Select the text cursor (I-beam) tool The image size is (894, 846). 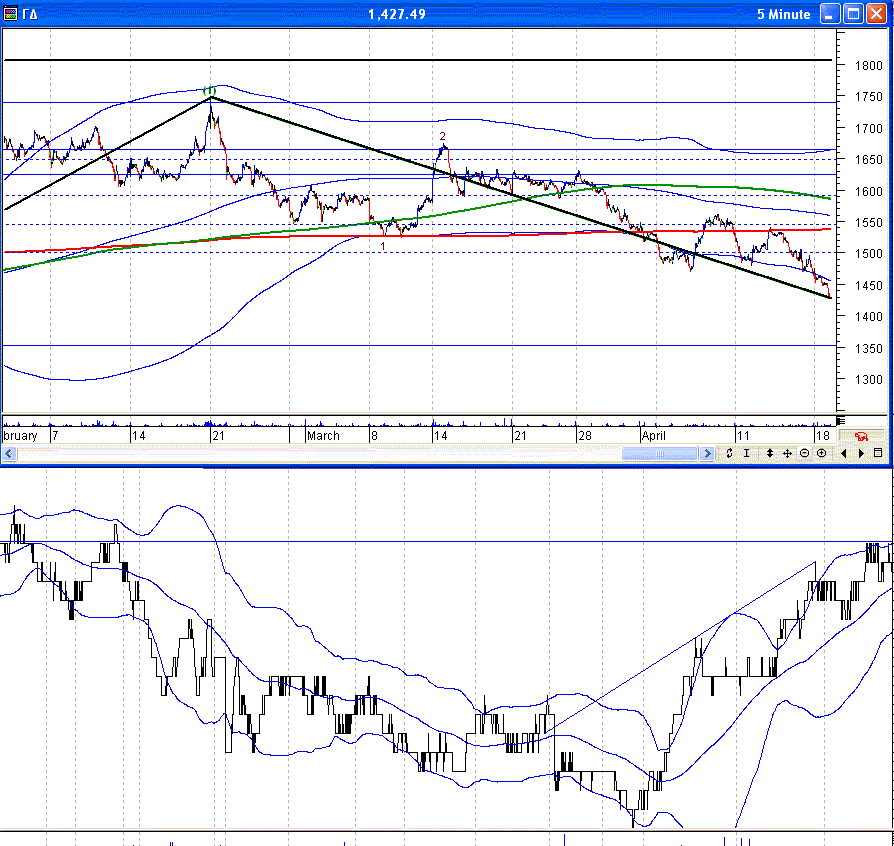[746, 453]
